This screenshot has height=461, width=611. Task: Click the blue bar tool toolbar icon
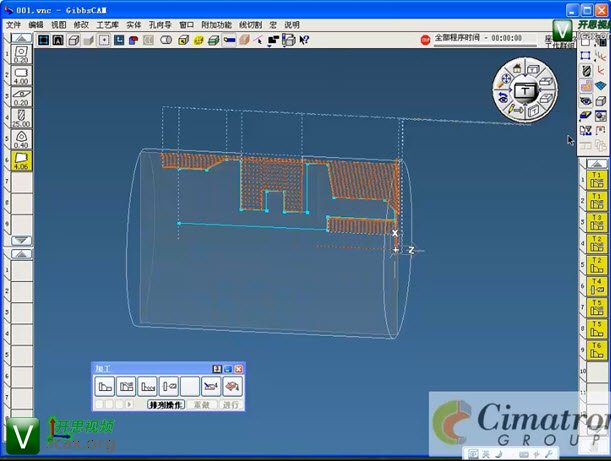pos(229,40)
